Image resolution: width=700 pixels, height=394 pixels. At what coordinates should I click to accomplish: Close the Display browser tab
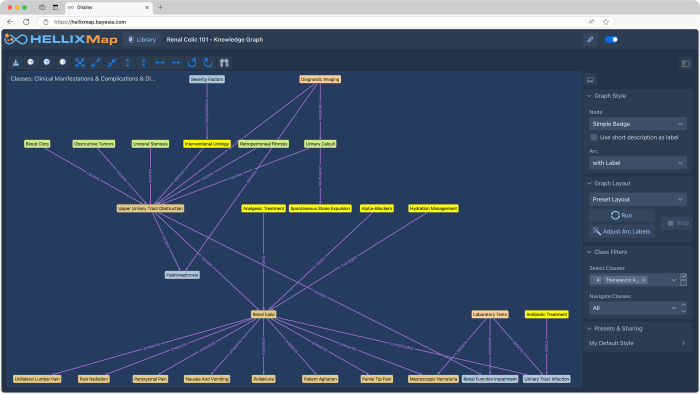tap(147, 7)
